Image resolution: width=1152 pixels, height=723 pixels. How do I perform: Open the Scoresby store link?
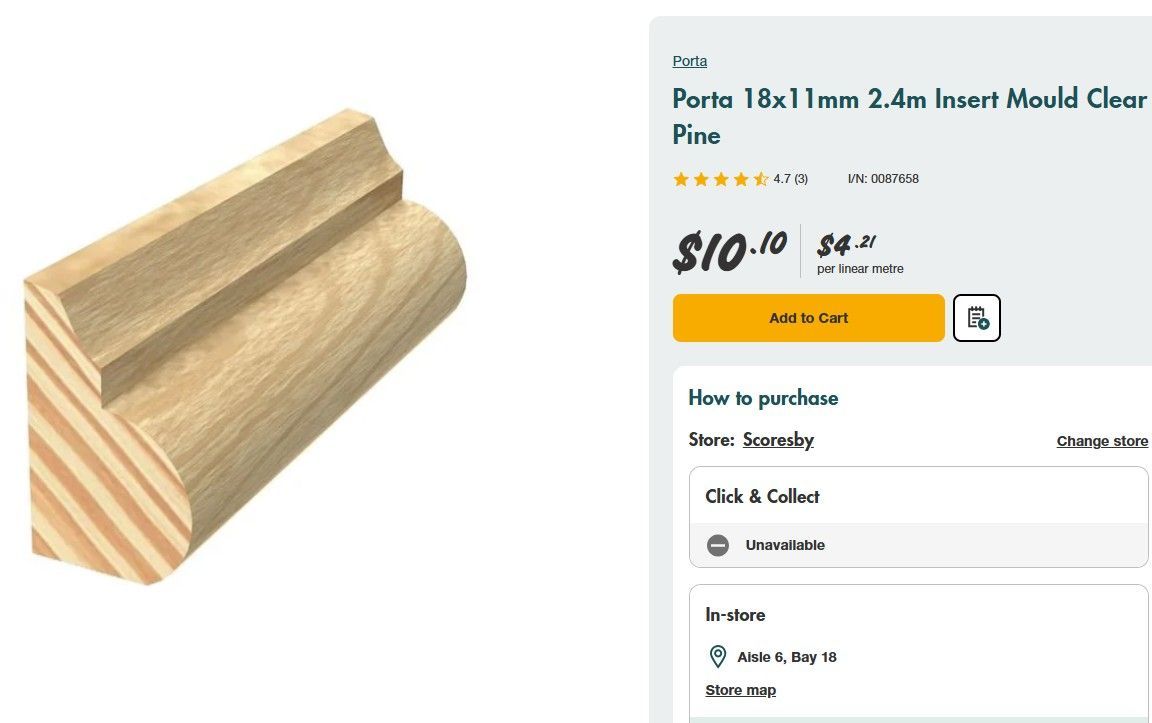pos(778,439)
